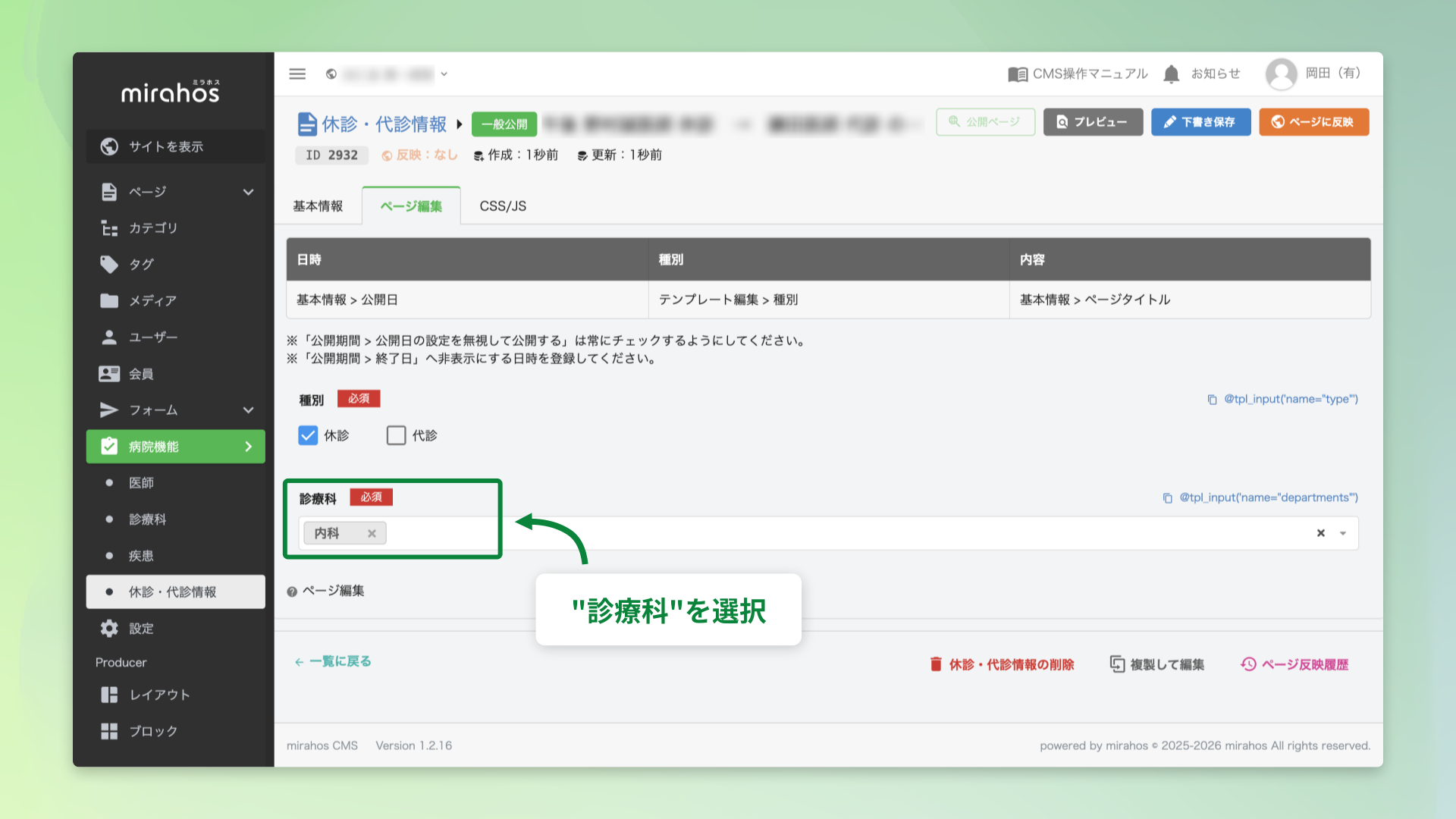Open 診療科 sidebar sub-item
The image size is (1456, 819).
pos(147,519)
